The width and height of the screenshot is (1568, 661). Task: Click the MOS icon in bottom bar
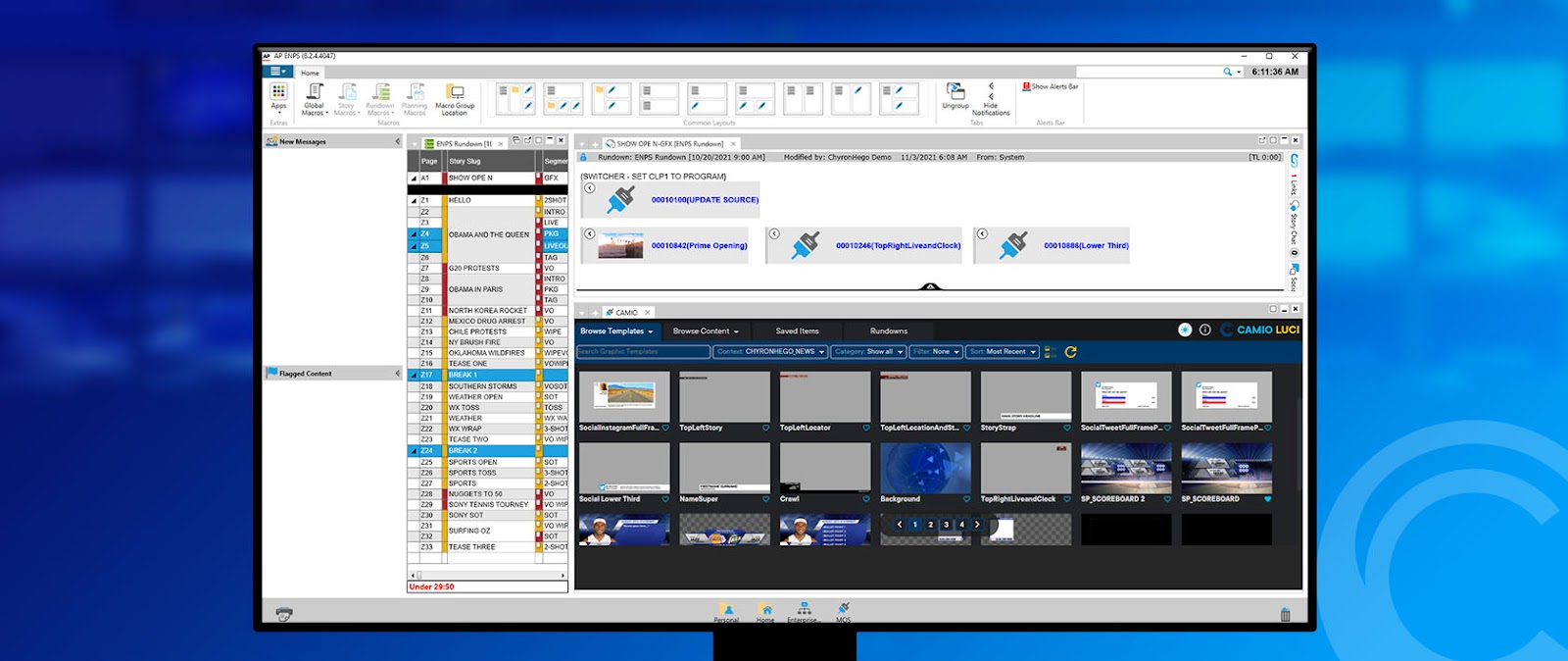point(843,611)
